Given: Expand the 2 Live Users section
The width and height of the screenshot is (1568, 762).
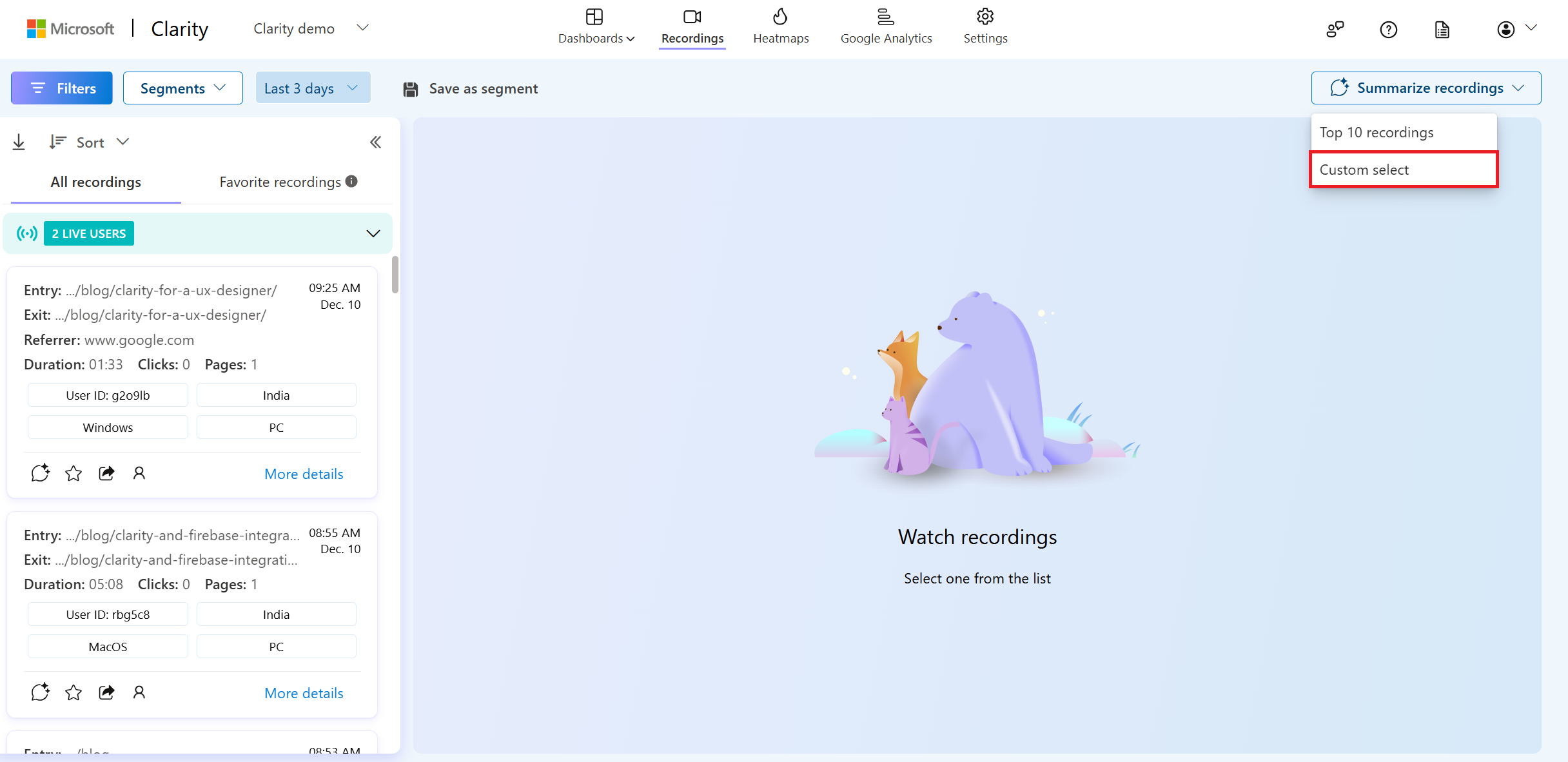Looking at the screenshot, I should tap(373, 233).
